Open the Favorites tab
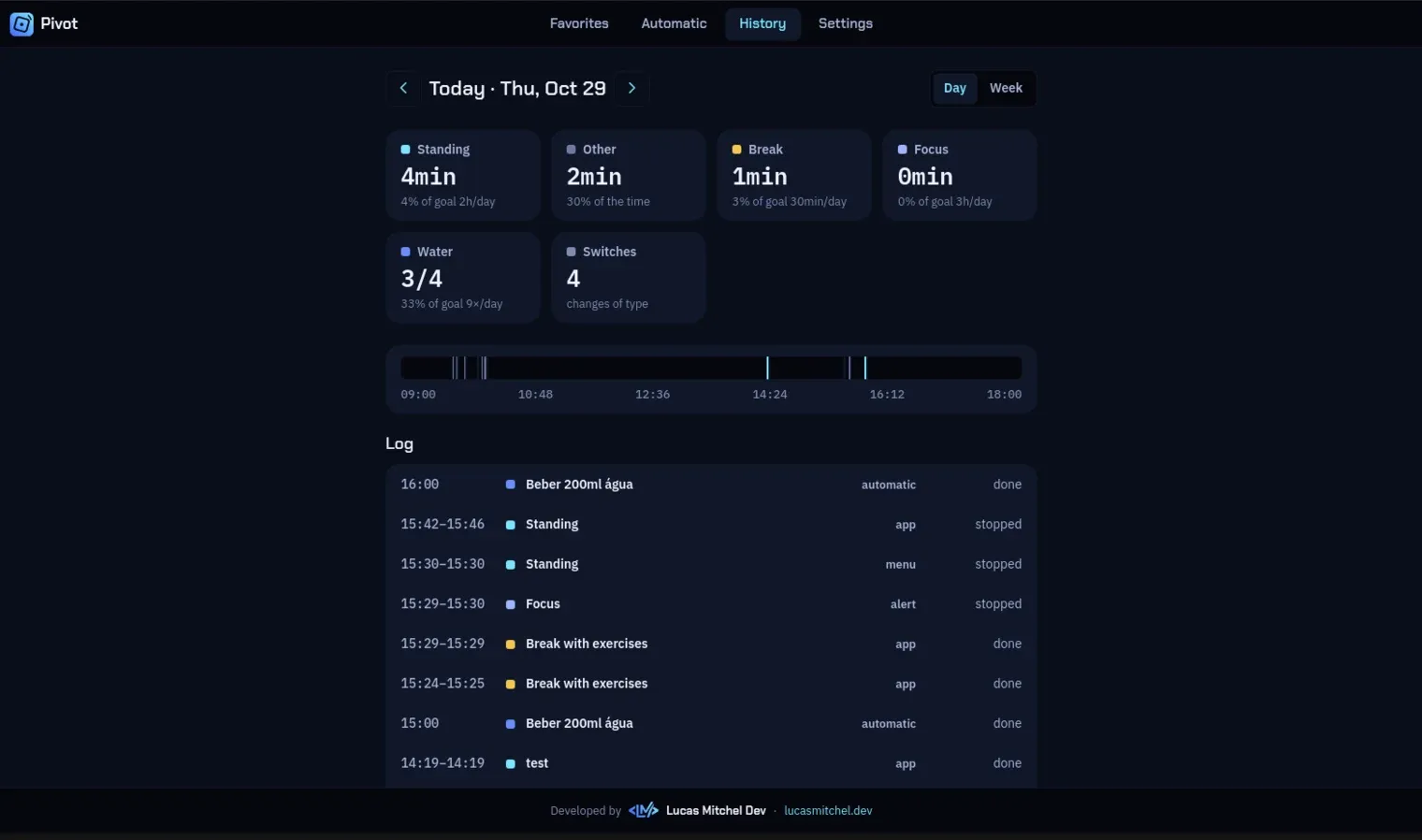Image resolution: width=1422 pixels, height=840 pixels. (x=579, y=23)
